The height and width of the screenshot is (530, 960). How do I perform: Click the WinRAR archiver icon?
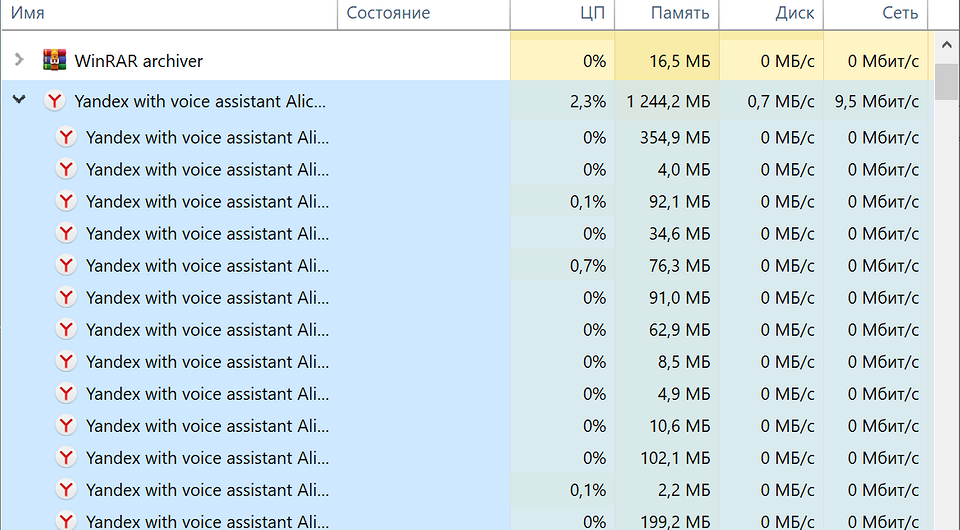pyautogui.click(x=54, y=61)
